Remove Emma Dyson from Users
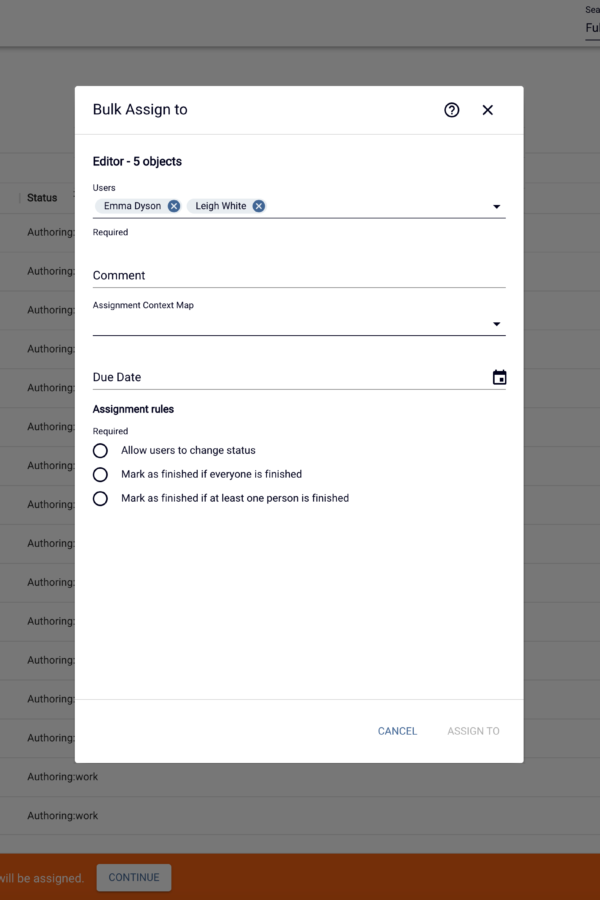Image resolution: width=600 pixels, height=900 pixels. (173, 206)
